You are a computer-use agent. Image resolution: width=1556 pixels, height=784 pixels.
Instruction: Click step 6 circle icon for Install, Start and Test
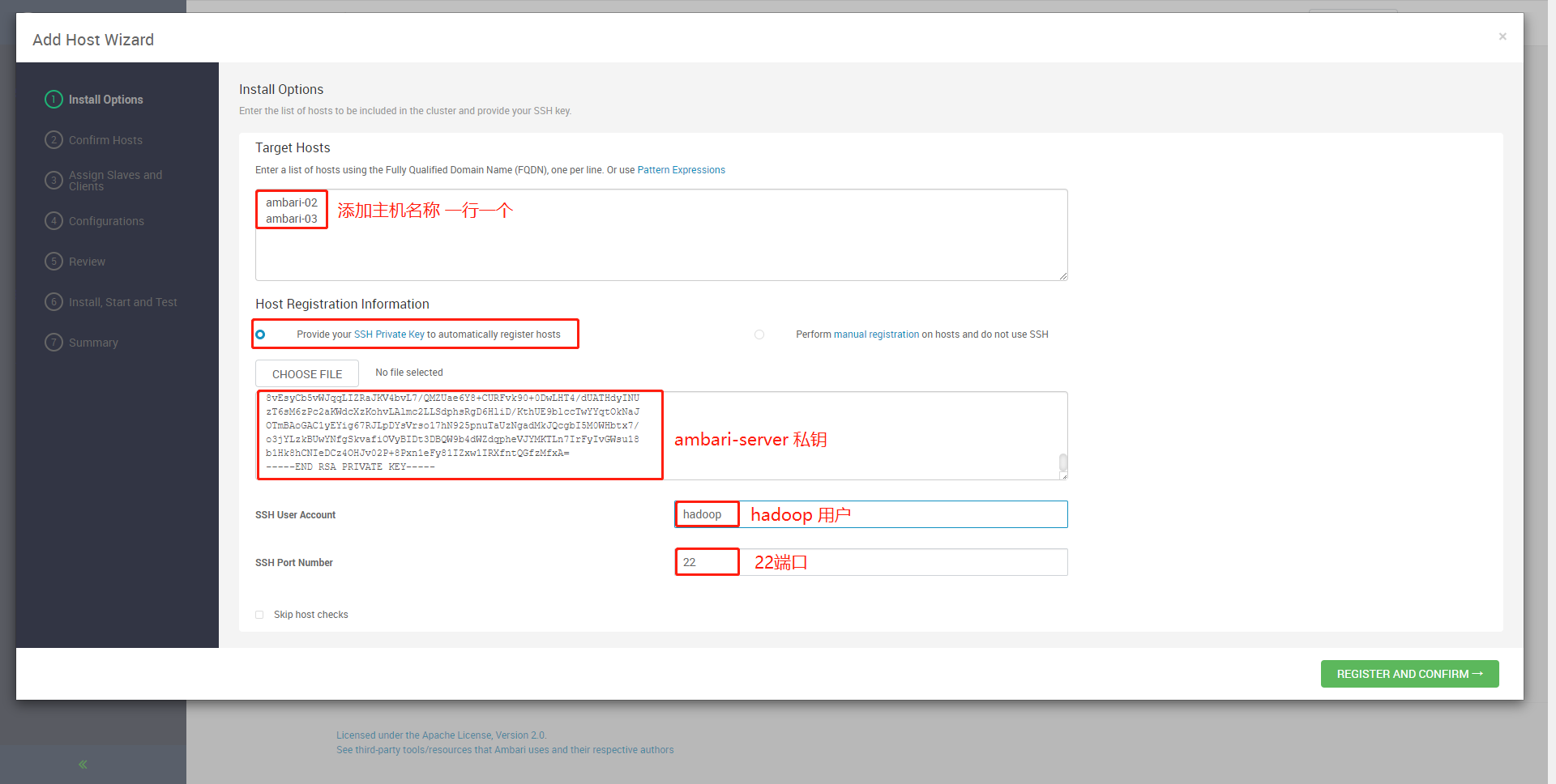pyautogui.click(x=53, y=302)
